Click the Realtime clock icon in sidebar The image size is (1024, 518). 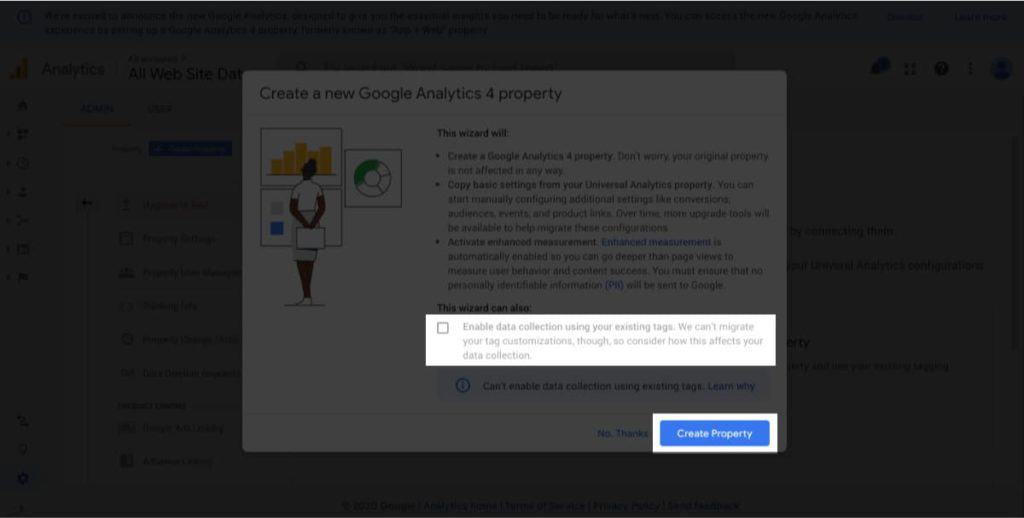(22, 163)
